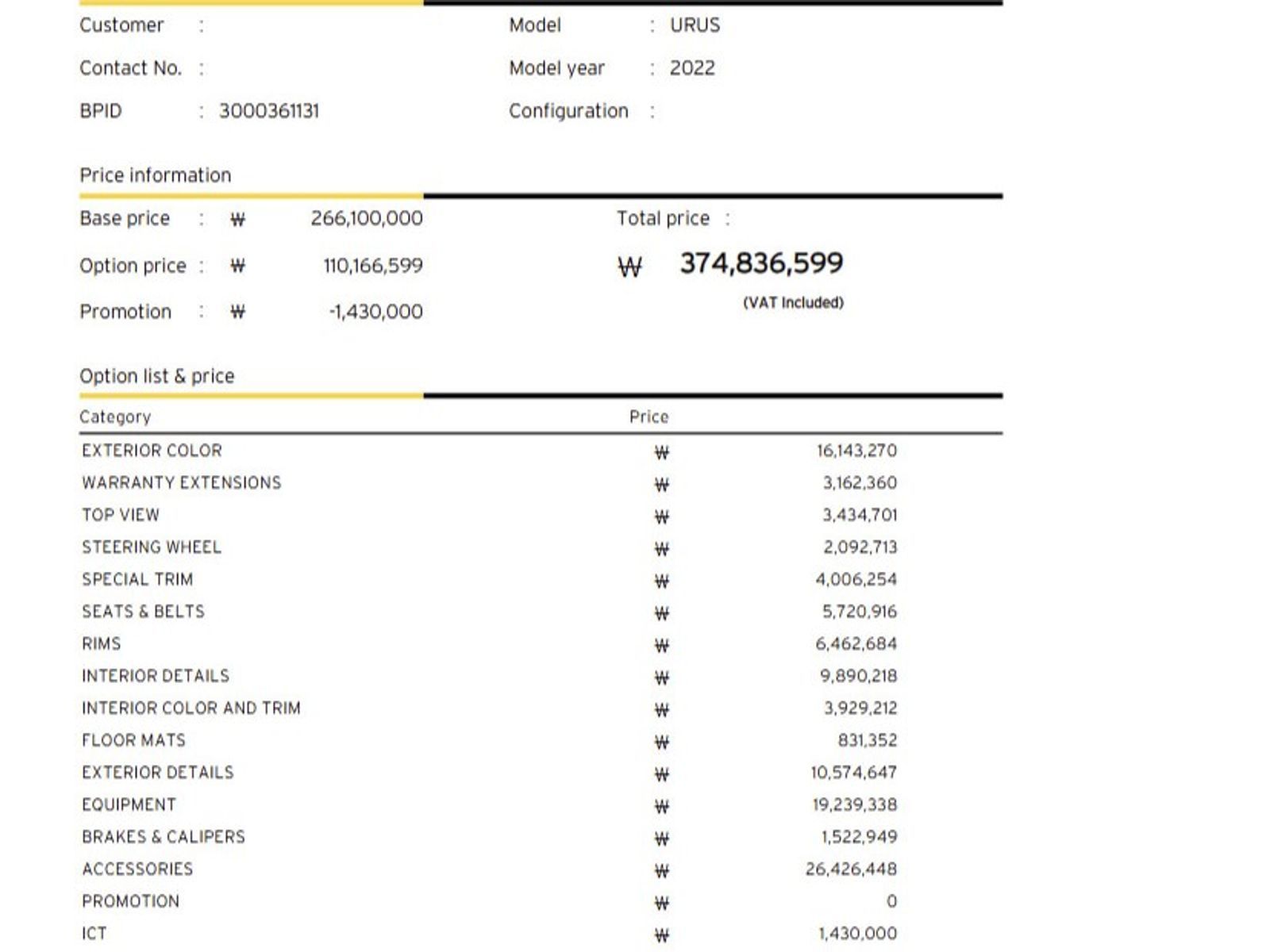Click the won symbol in the RIMS row

click(661, 645)
